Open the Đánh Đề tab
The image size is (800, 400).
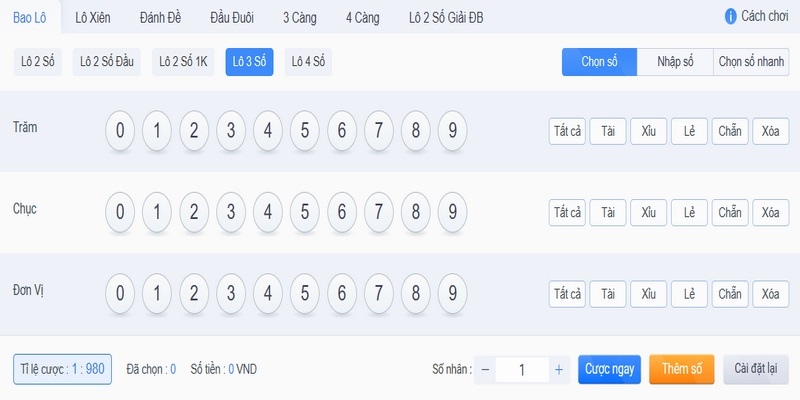pyautogui.click(x=160, y=18)
